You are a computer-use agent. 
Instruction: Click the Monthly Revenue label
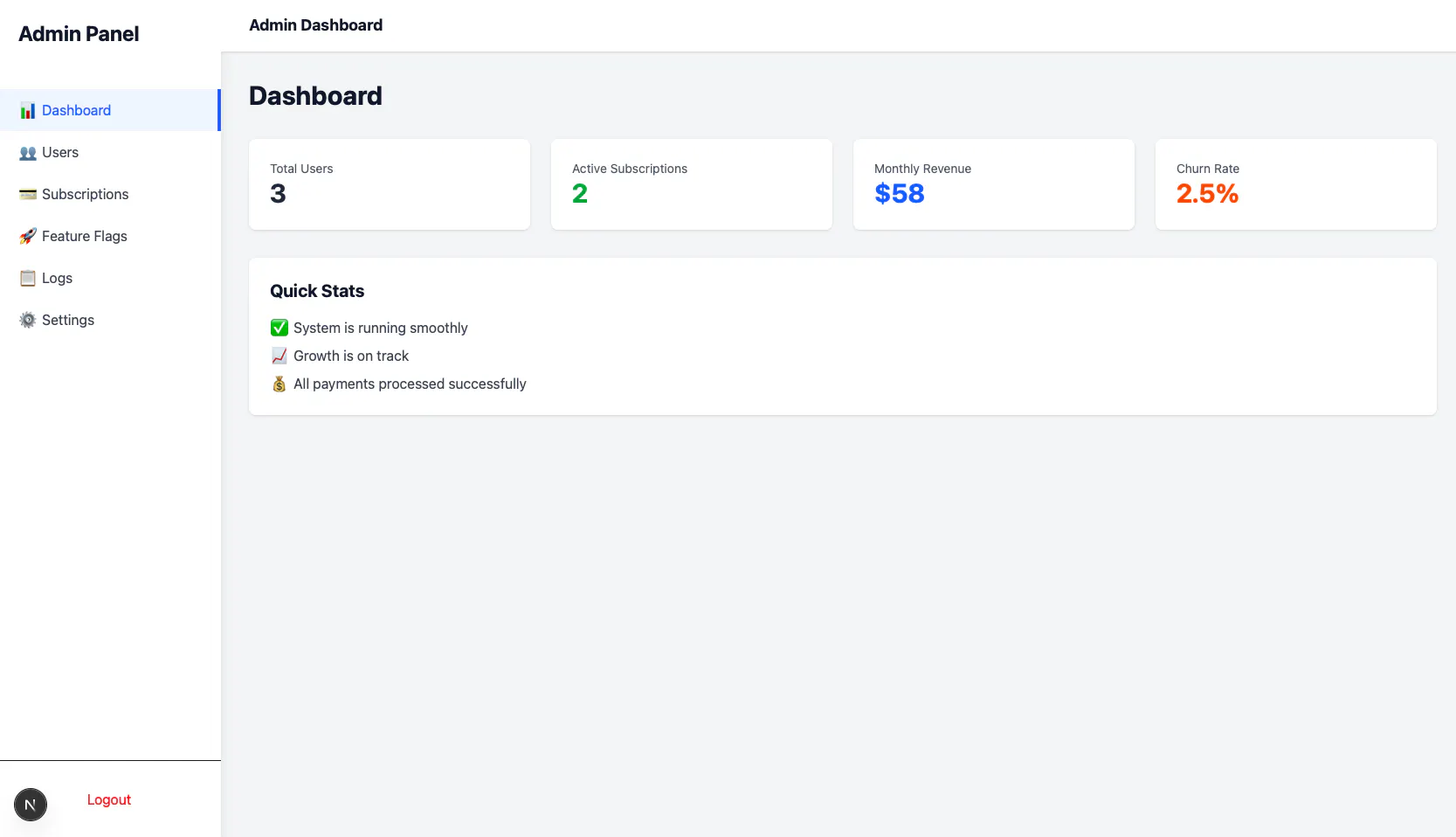[x=922, y=169]
